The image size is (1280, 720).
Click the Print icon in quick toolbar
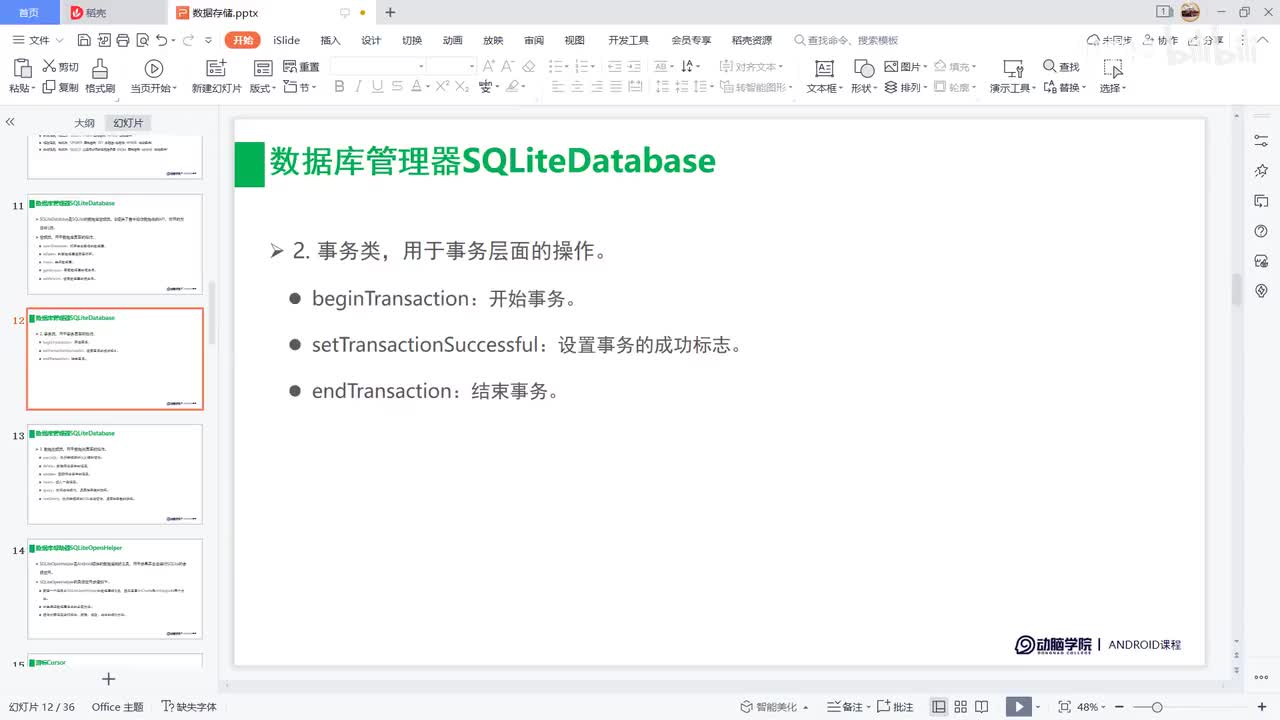pyautogui.click(x=122, y=40)
